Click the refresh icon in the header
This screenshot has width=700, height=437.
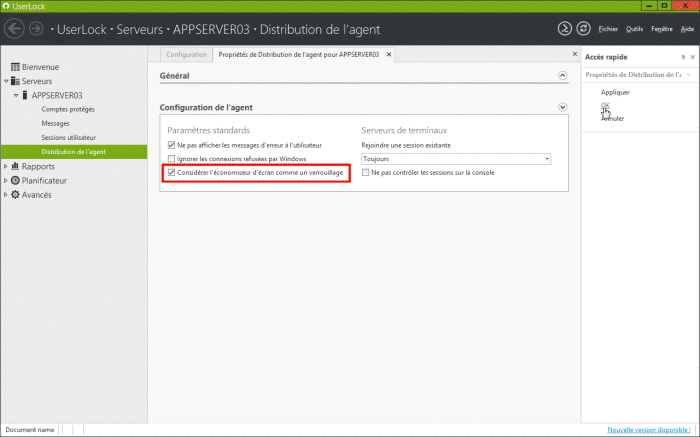coord(583,29)
